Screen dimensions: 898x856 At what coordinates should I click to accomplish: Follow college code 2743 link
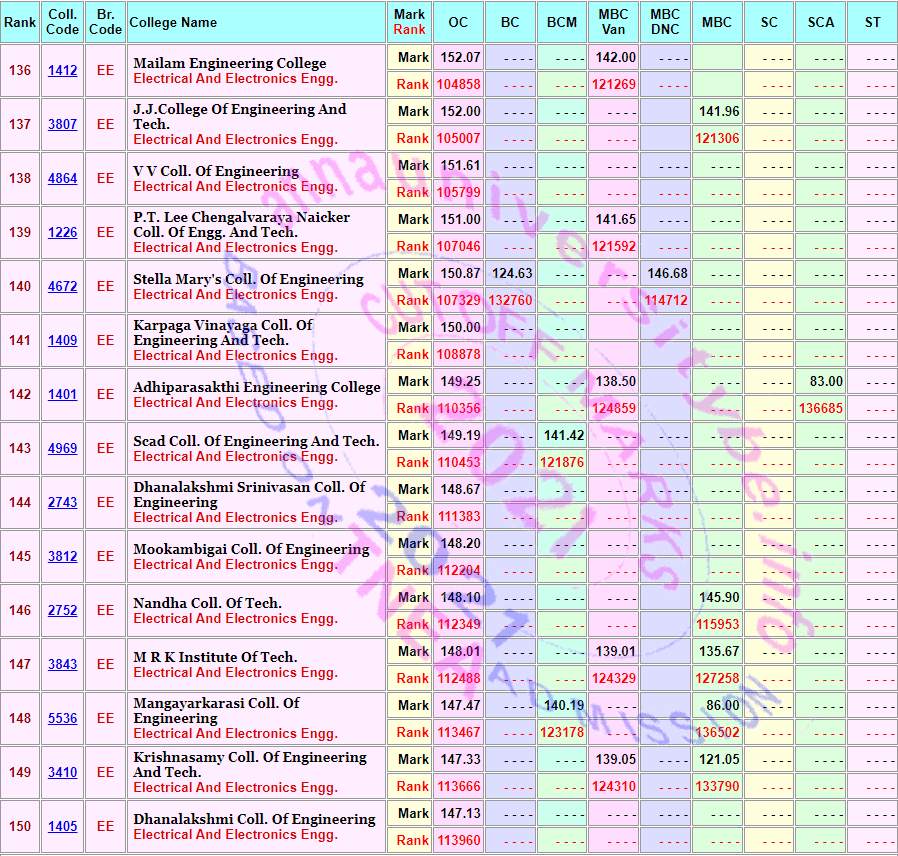click(x=62, y=502)
